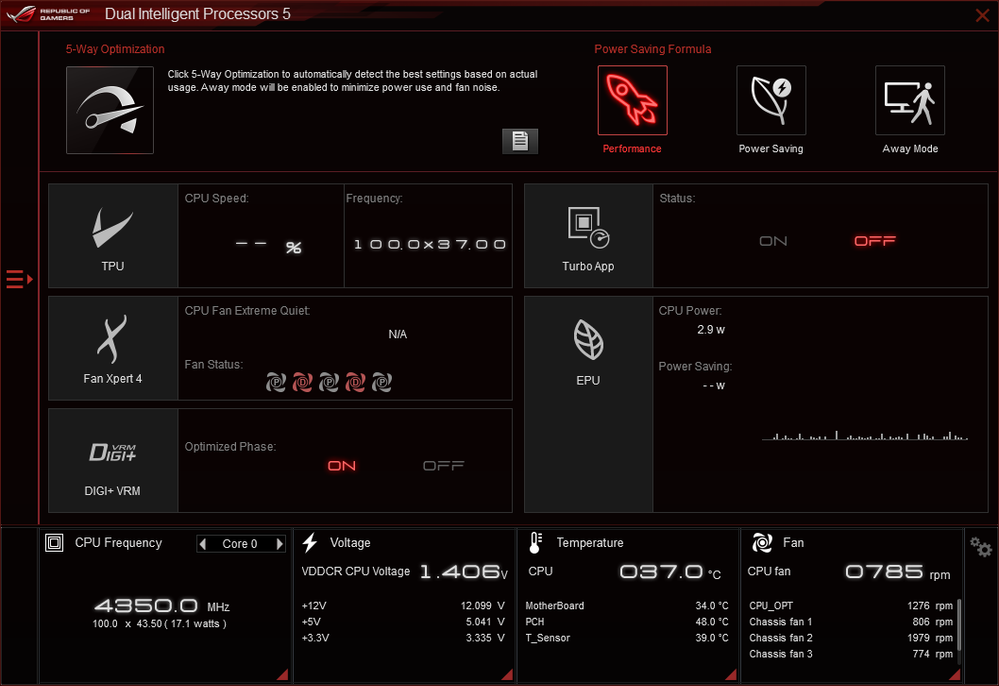Click the 100.0 x 43.50 (17.1 watts) line
This screenshot has height=686, width=999.
(159, 624)
